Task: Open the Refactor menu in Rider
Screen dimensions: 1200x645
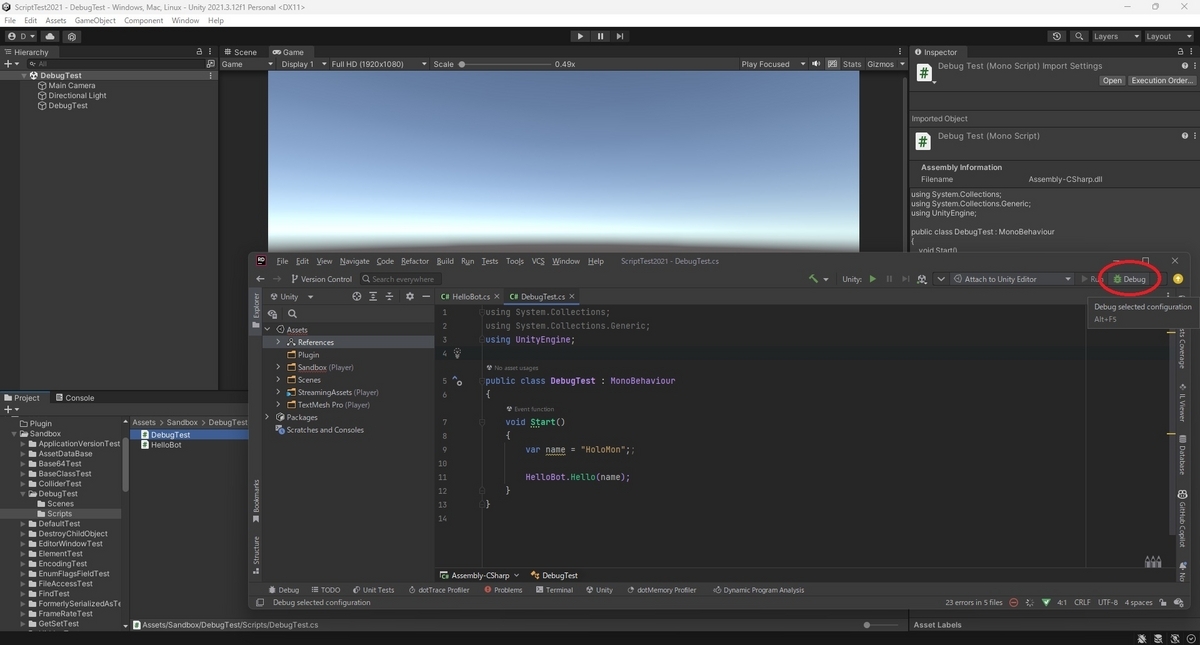Action: (x=414, y=261)
